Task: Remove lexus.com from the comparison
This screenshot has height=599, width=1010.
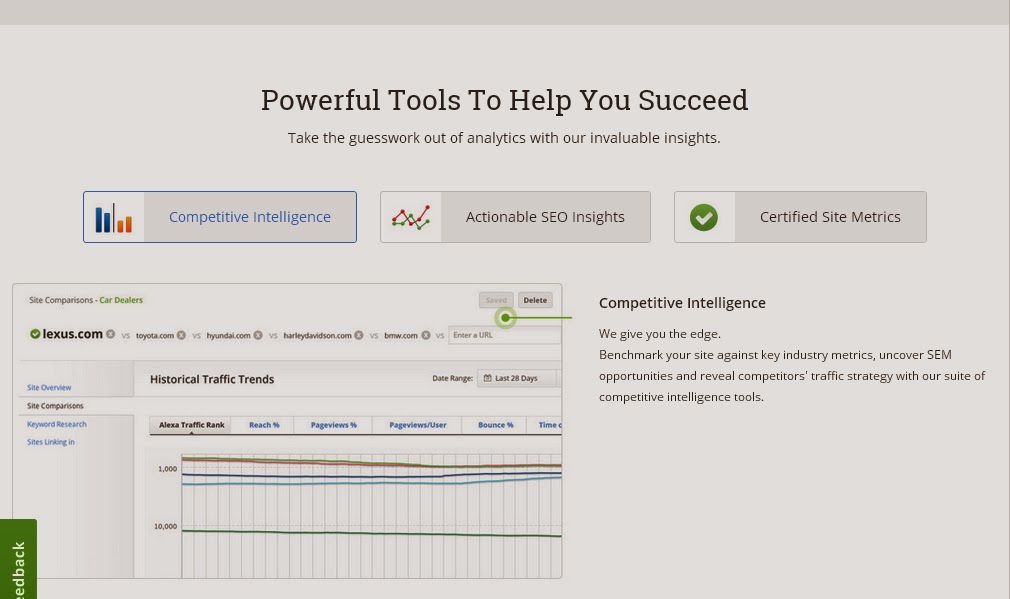Action: click(111, 334)
